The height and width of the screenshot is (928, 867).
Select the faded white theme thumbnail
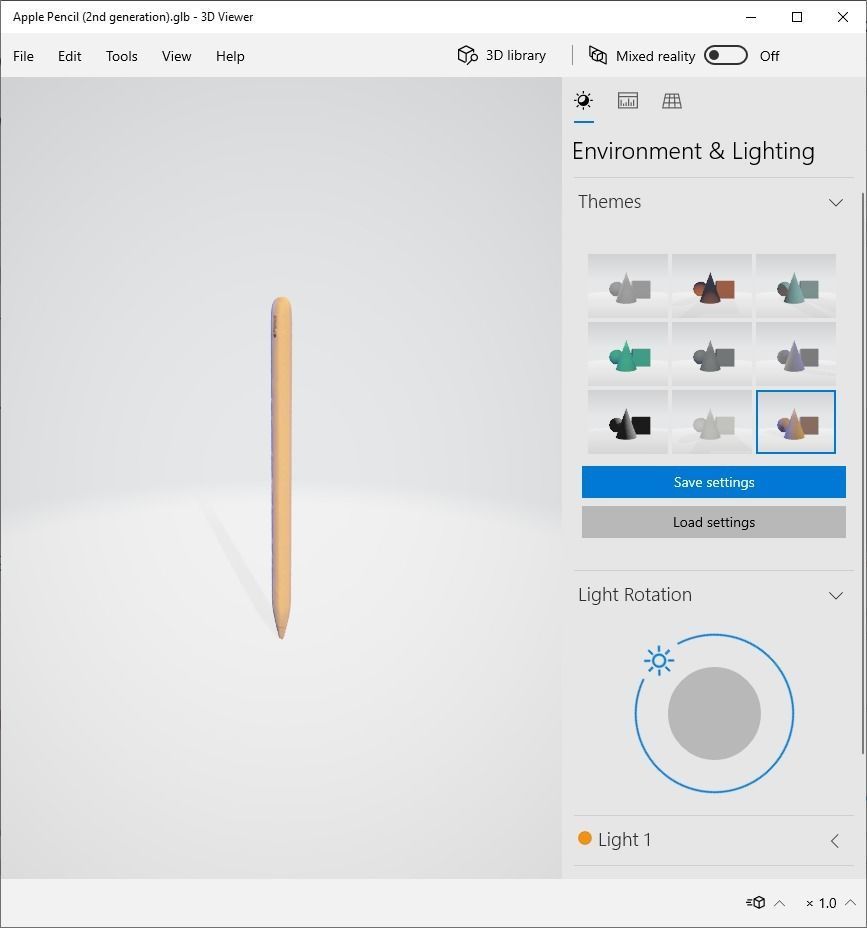pos(712,422)
